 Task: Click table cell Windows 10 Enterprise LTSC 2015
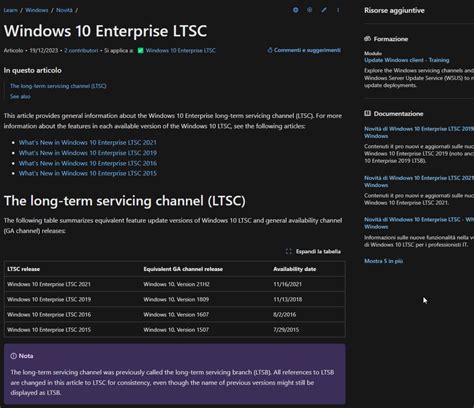point(49,330)
